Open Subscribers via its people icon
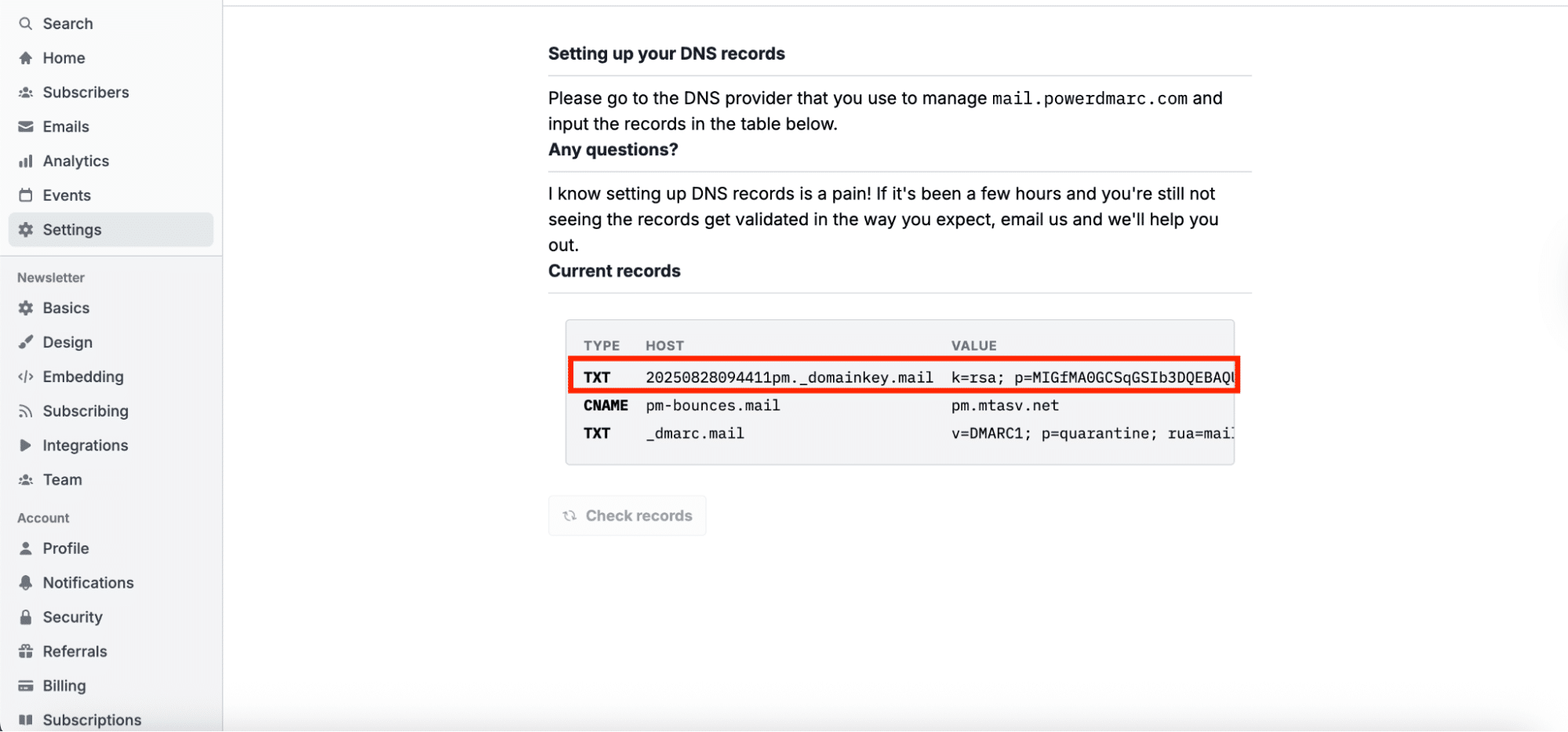 [26, 93]
